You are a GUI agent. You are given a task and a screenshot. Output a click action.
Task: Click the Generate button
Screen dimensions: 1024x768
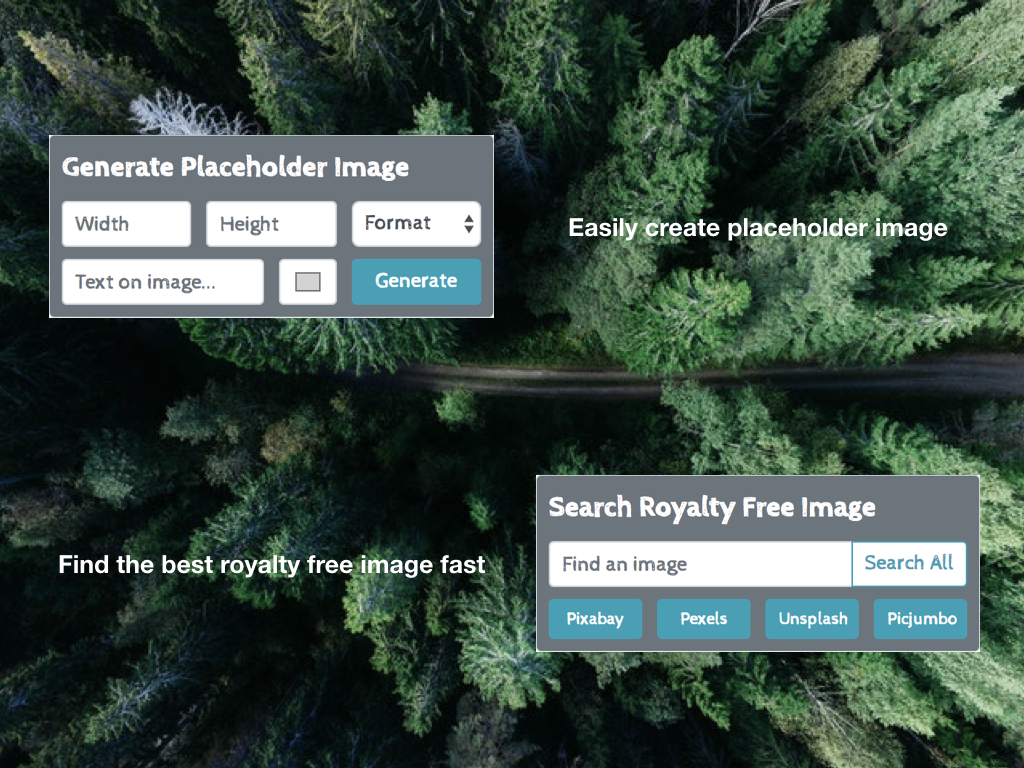point(417,282)
